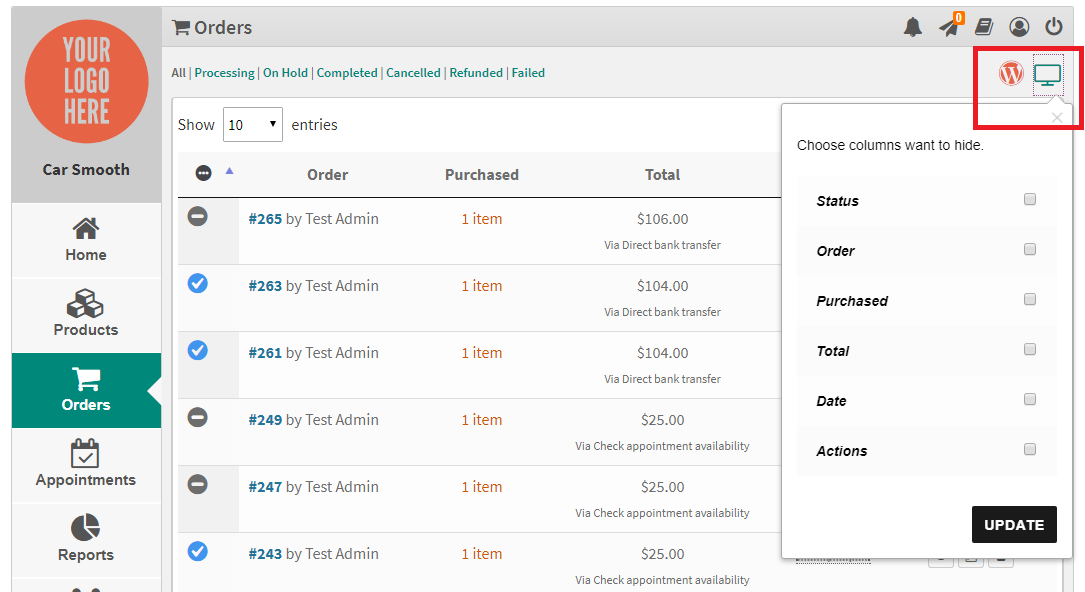This screenshot has height=592, width=1085.
Task: Sort by the status column arrow
Action: click(x=230, y=171)
